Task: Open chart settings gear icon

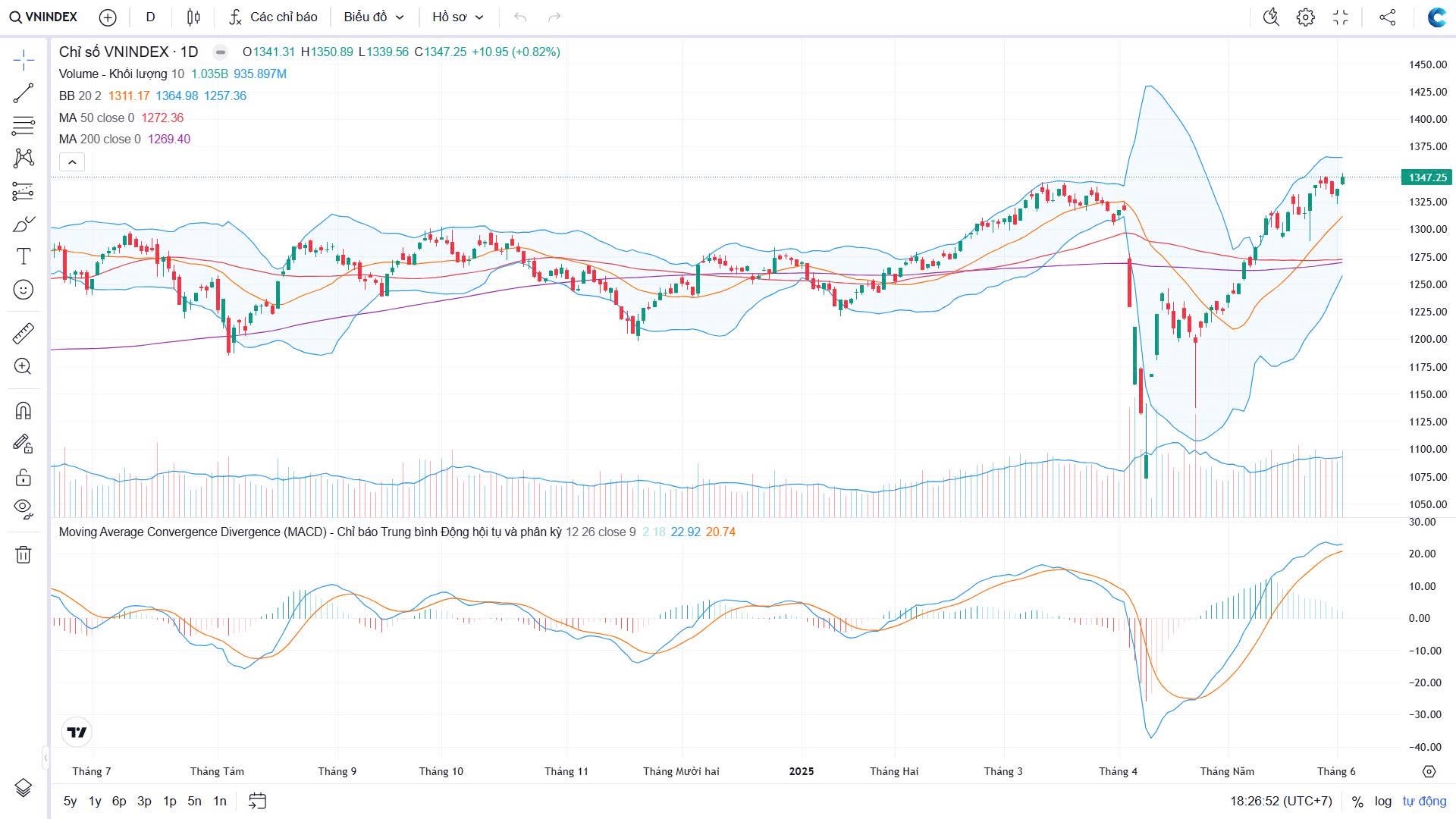Action: pyautogui.click(x=1305, y=17)
